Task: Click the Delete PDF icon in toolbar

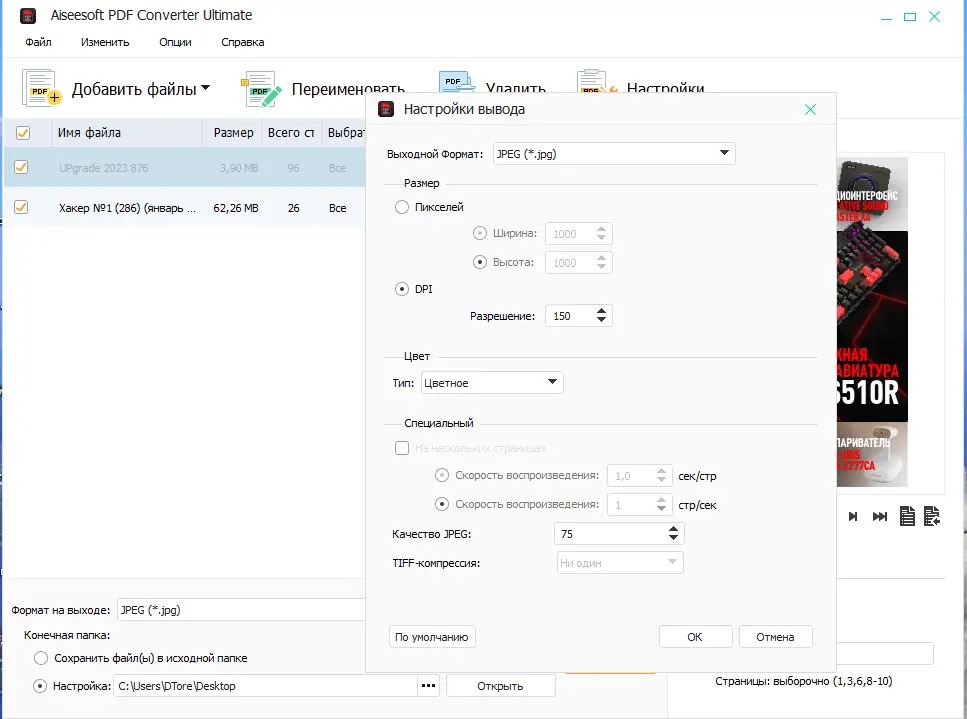Action: [456, 82]
